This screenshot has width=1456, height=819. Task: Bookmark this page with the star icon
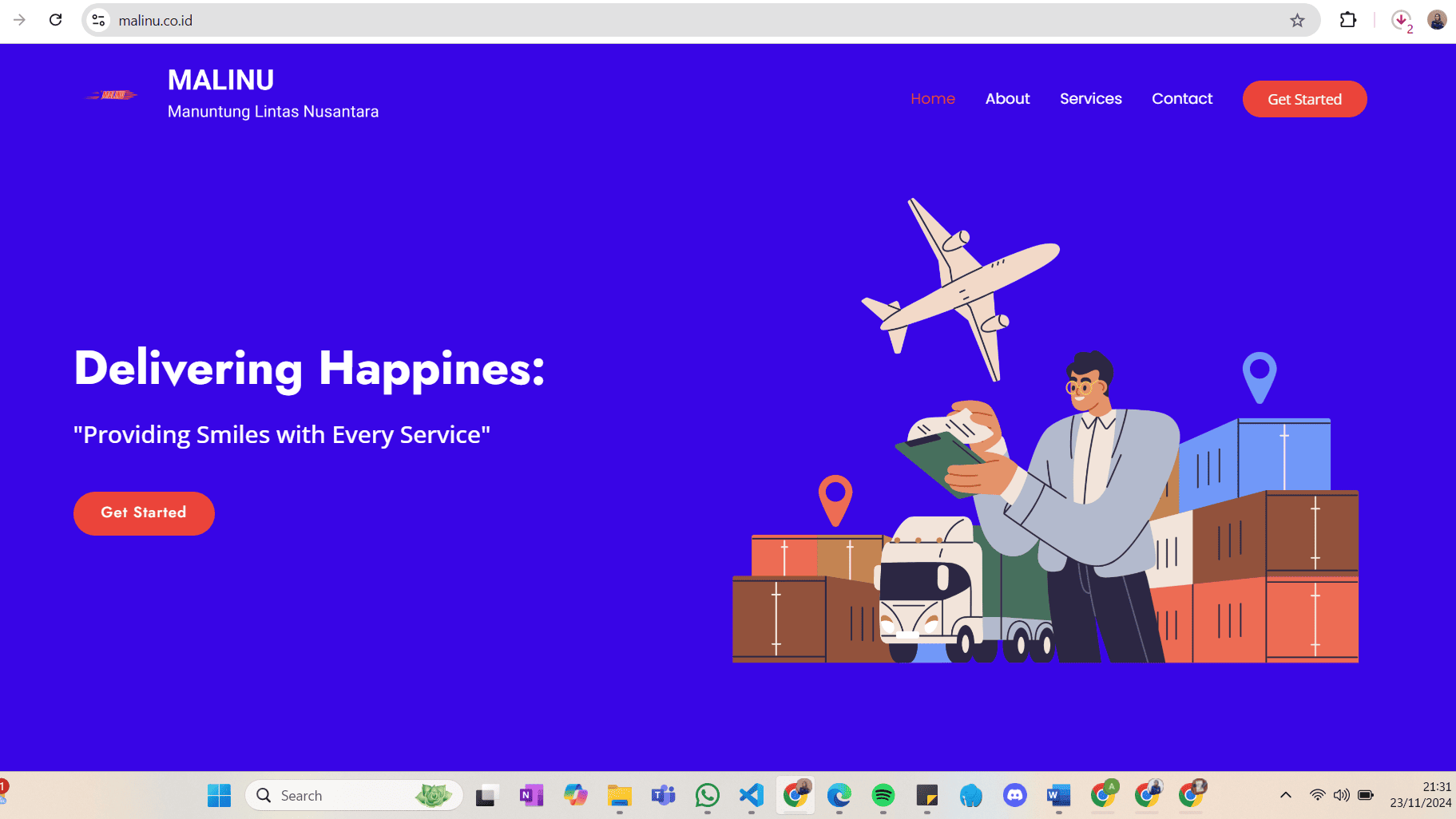(1297, 20)
